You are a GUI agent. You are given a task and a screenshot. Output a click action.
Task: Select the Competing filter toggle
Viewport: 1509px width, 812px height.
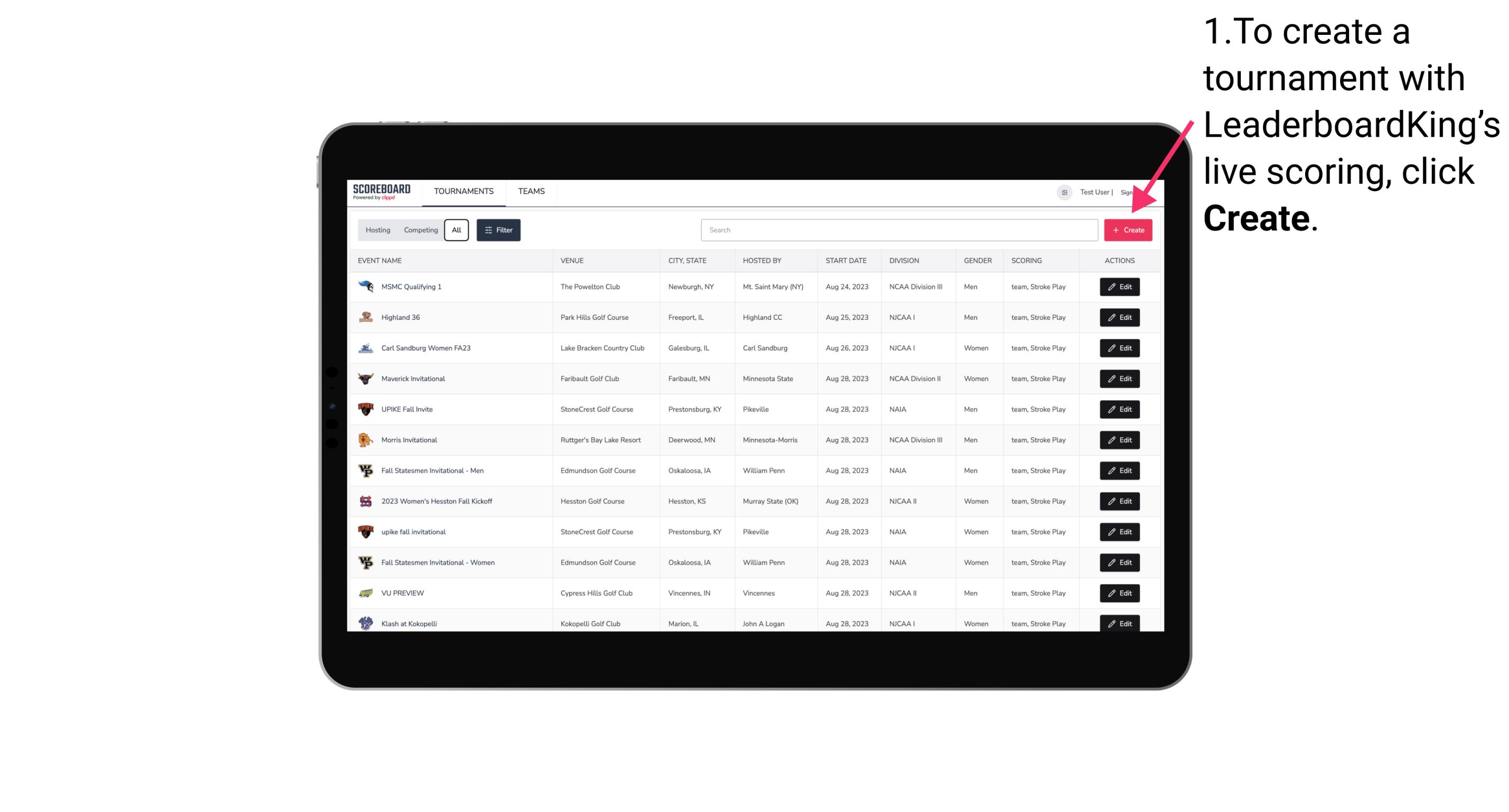(419, 230)
